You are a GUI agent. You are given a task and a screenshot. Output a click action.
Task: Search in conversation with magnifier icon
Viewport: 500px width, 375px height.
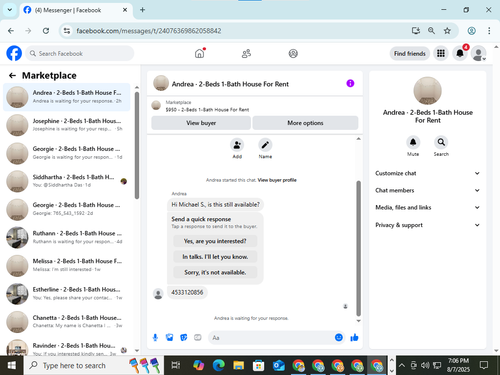pos(441,142)
